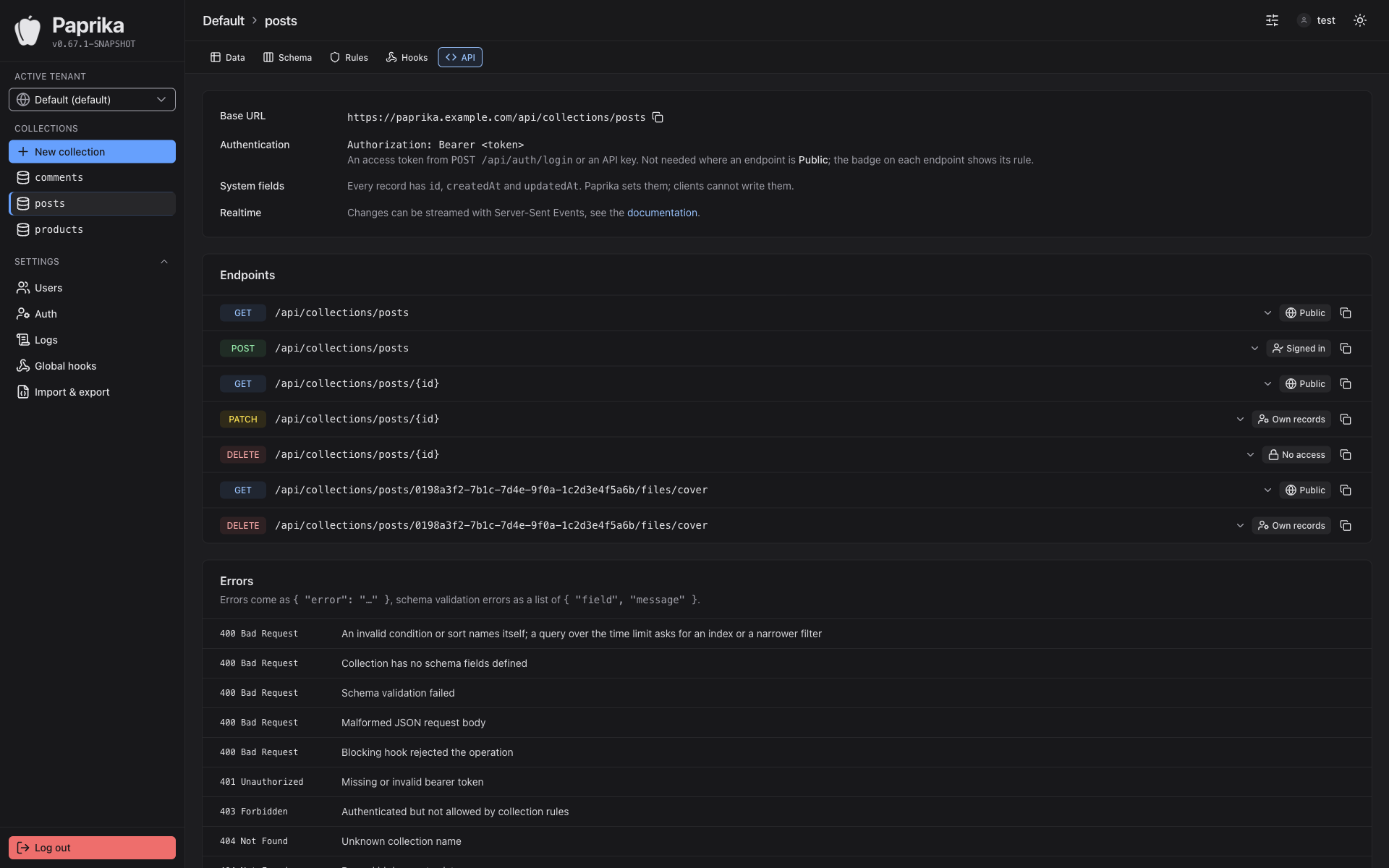The width and height of the screenshot is (1389, 868).
Task: Switch to the Hooks tab
Action: (407, 57)
